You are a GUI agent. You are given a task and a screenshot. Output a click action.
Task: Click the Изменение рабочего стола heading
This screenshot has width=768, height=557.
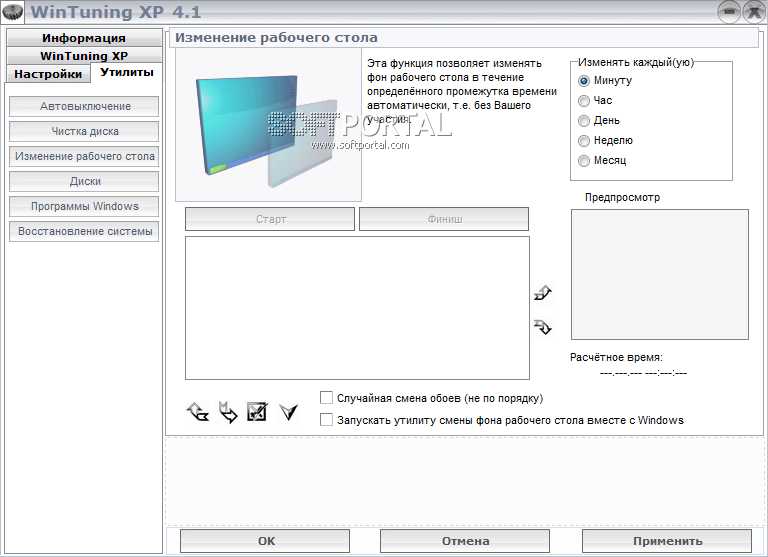pyautogui.click(x=276, y=38)
